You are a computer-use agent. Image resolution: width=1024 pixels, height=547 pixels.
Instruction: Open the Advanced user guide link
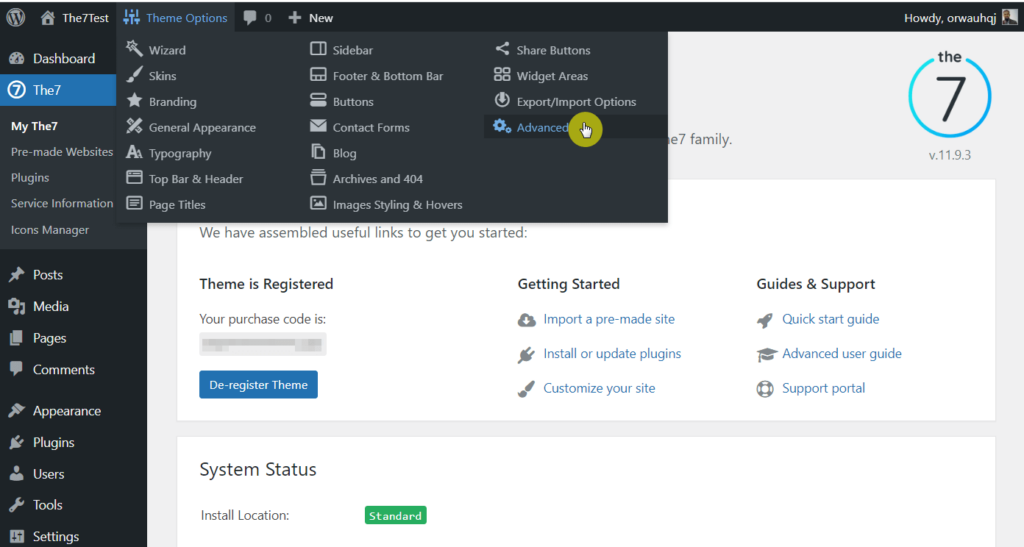(x=842, y=354)
